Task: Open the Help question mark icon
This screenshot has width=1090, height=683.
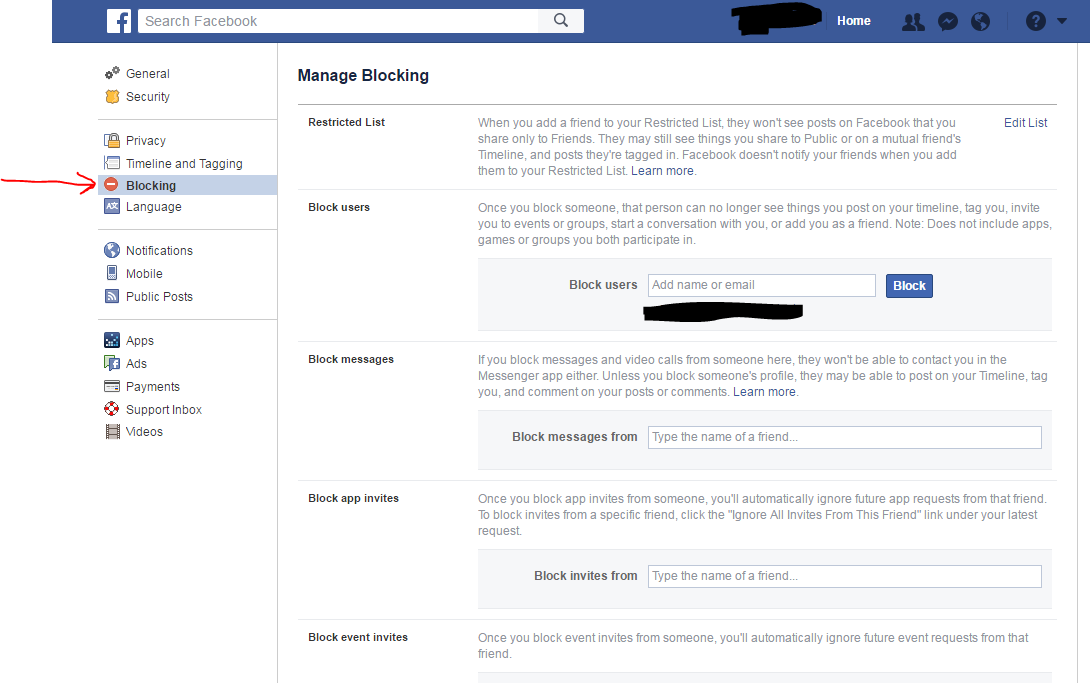Action: pos(1035,22)
